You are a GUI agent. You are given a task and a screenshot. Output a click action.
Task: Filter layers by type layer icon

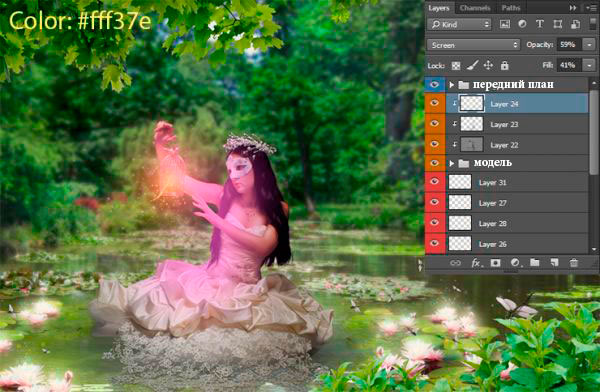pyautogui.click(x=540, y=24)
